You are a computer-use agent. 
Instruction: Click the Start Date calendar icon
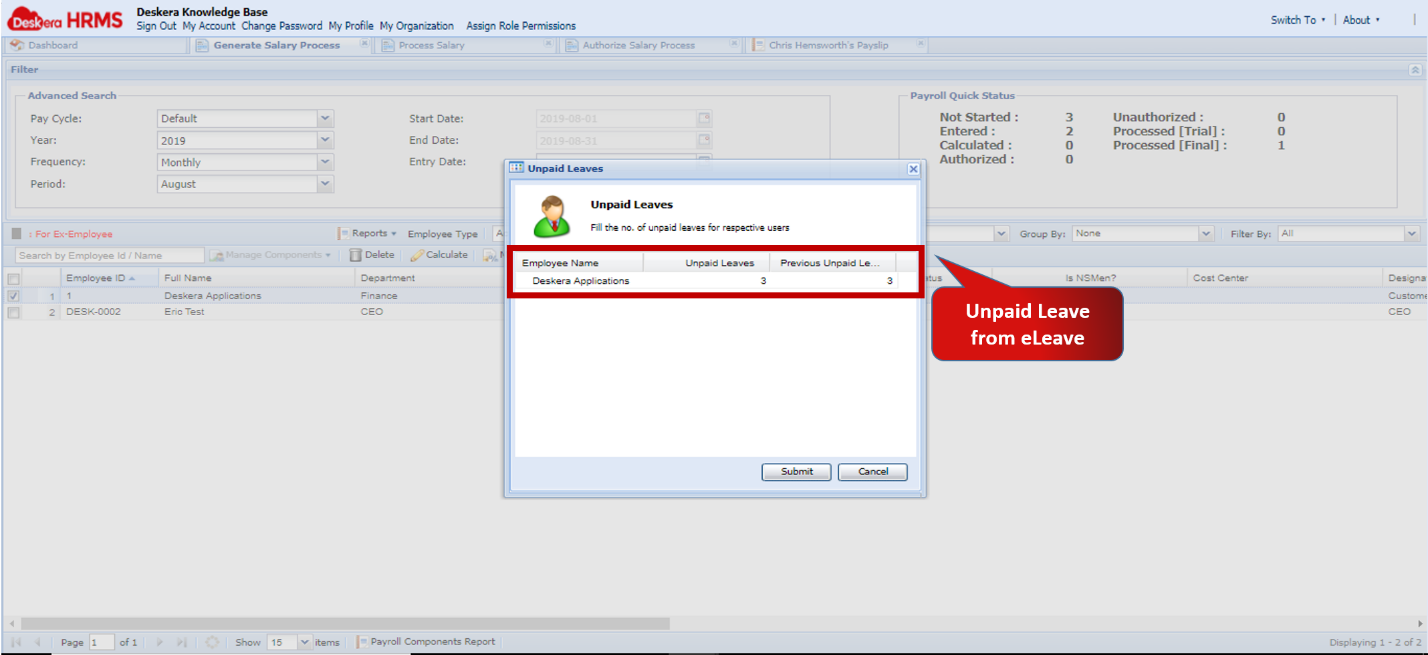[x=703, y=118]
